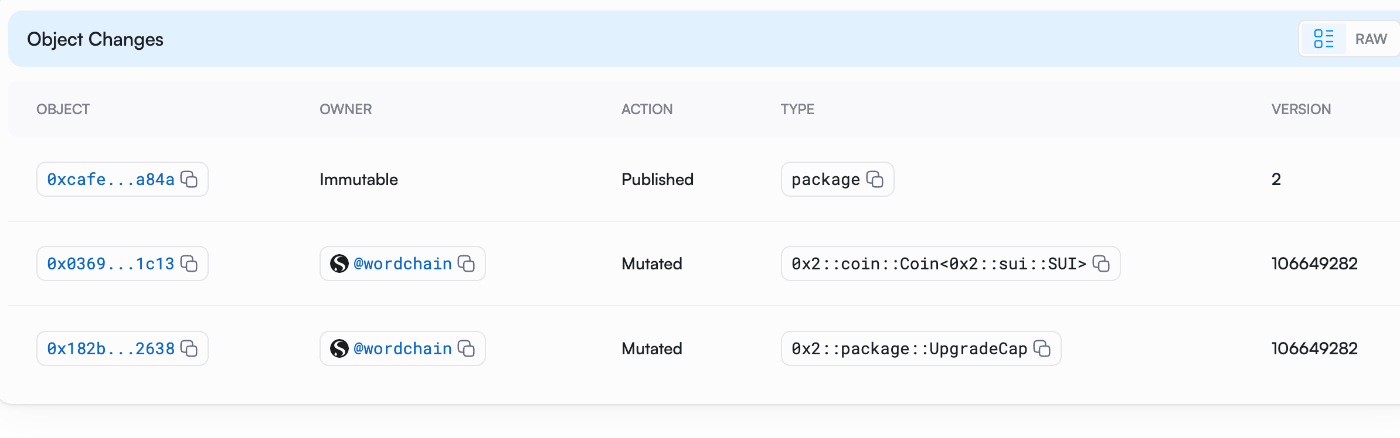Viewport: 1400px width, 438px height.
Task: Open object 0xcafe...a84a
Action: pos(111,180)
